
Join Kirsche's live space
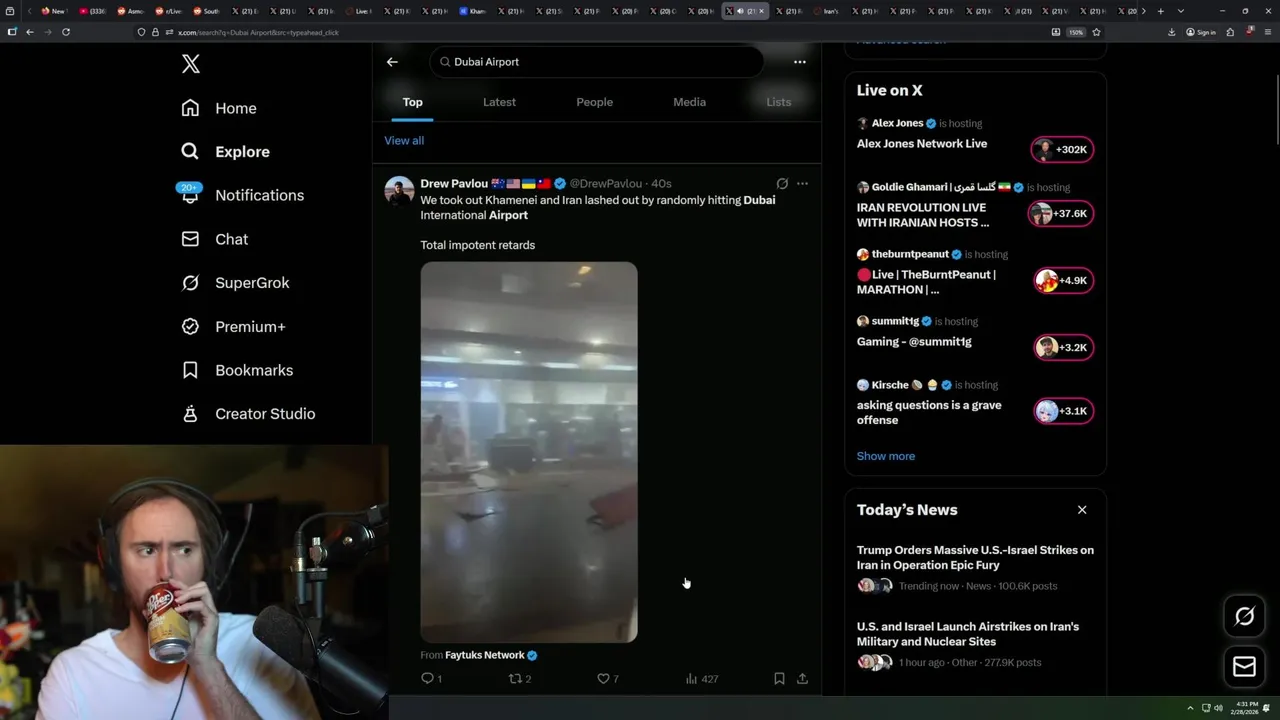[x=929, y=413]
